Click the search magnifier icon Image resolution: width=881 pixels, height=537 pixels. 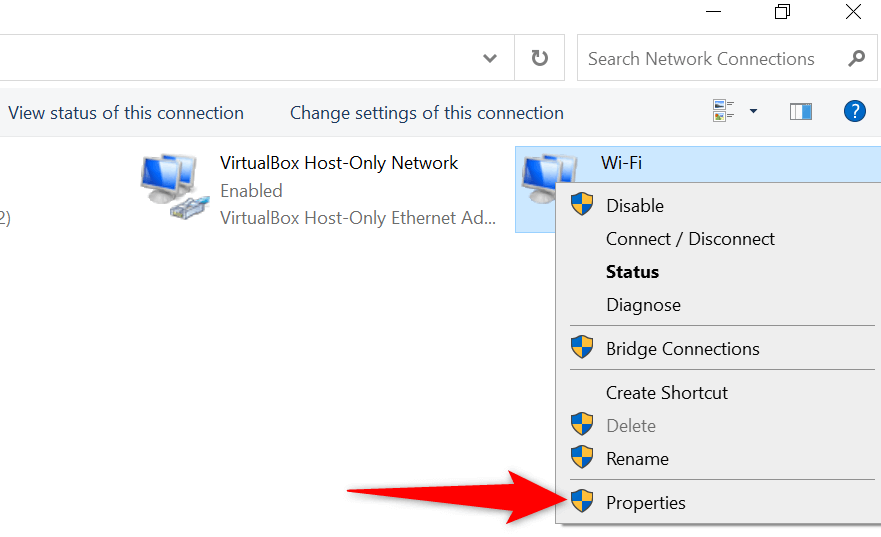(856, 59)
